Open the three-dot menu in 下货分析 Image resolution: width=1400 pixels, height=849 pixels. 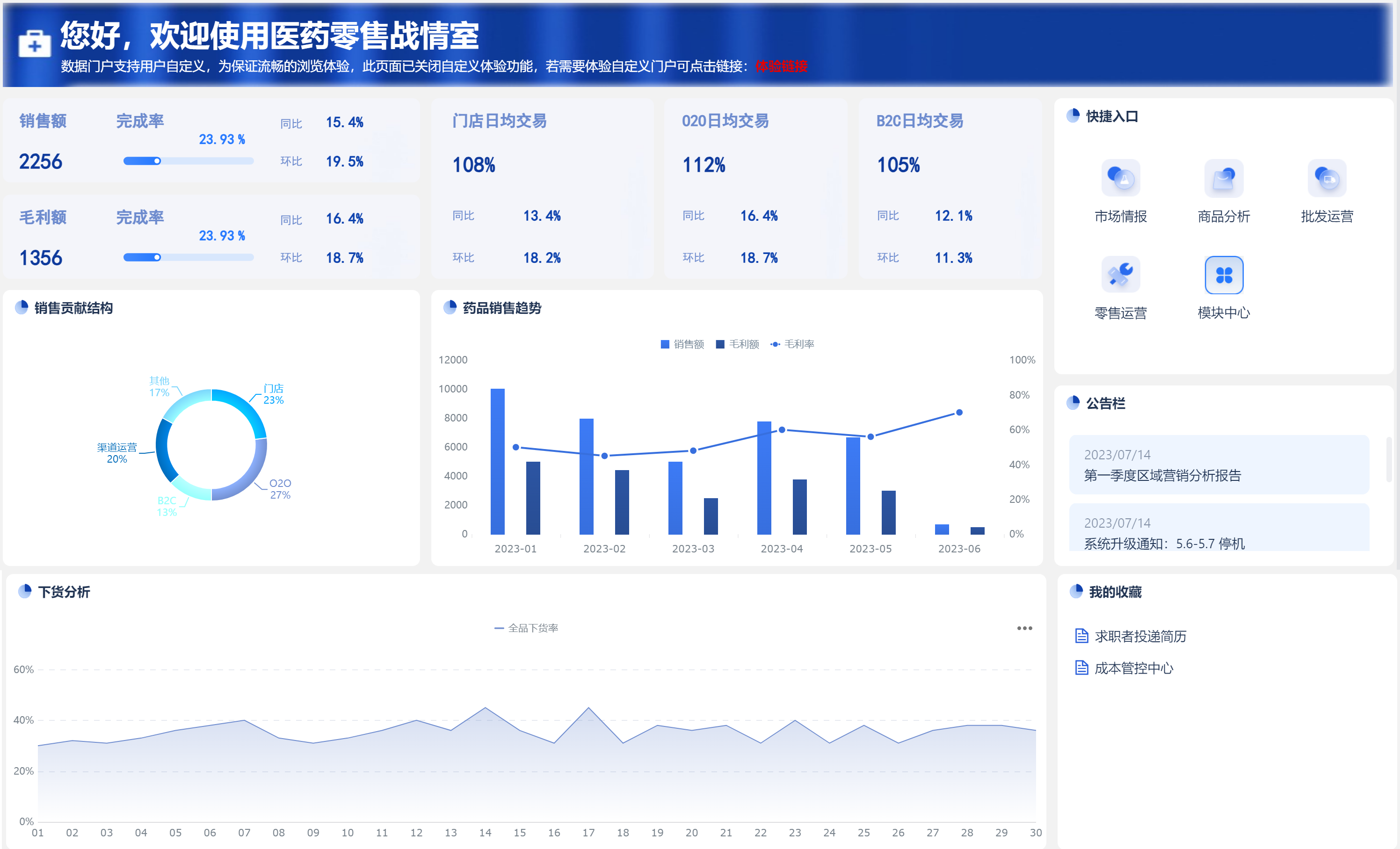[1024, 628]
